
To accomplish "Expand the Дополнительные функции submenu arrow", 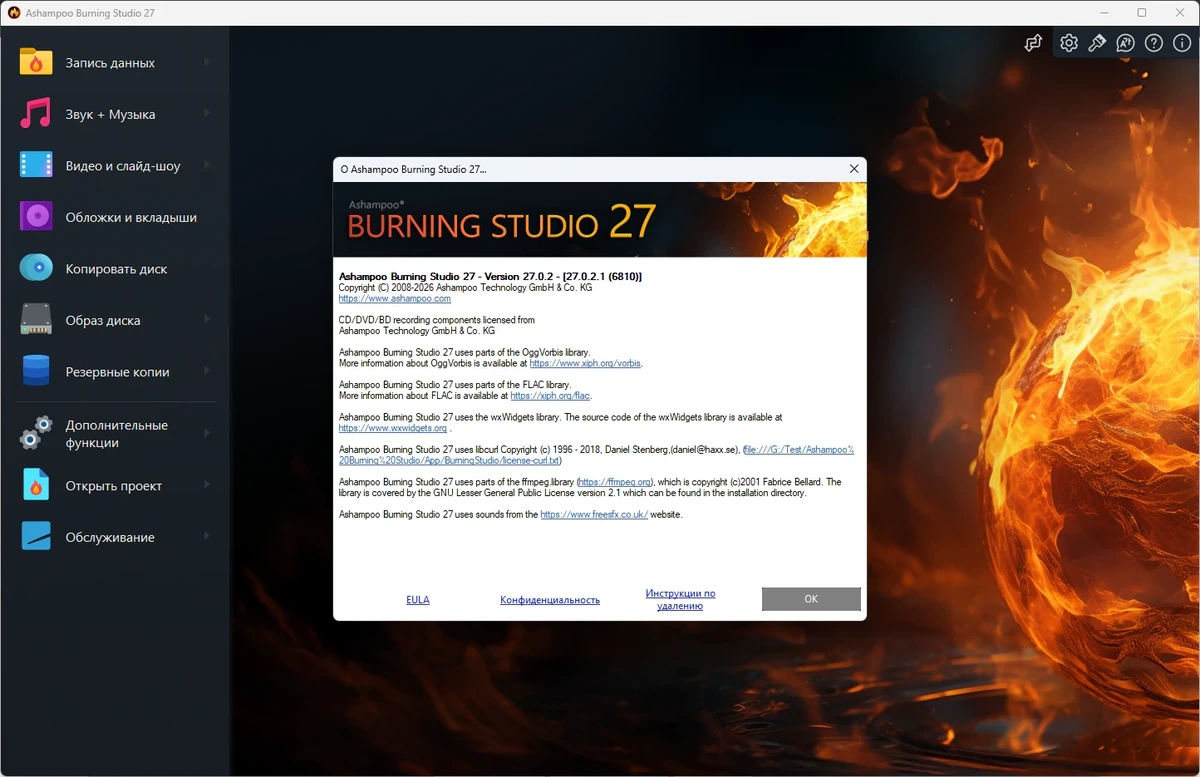I will (x=207, y=433).
